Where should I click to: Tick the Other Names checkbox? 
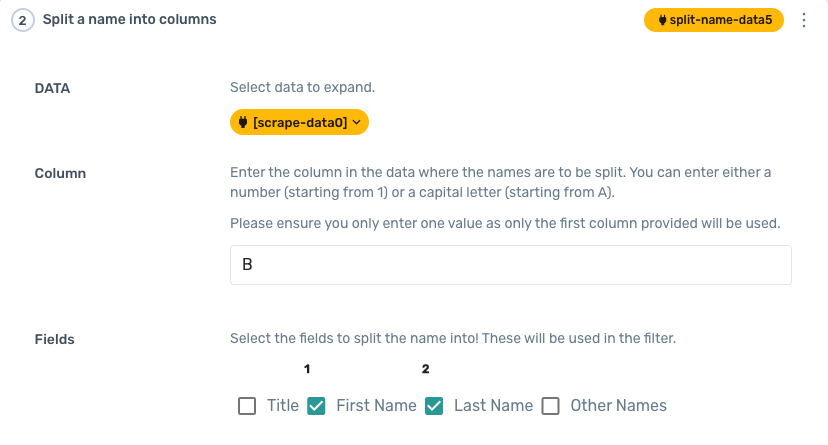click(550, 406)
